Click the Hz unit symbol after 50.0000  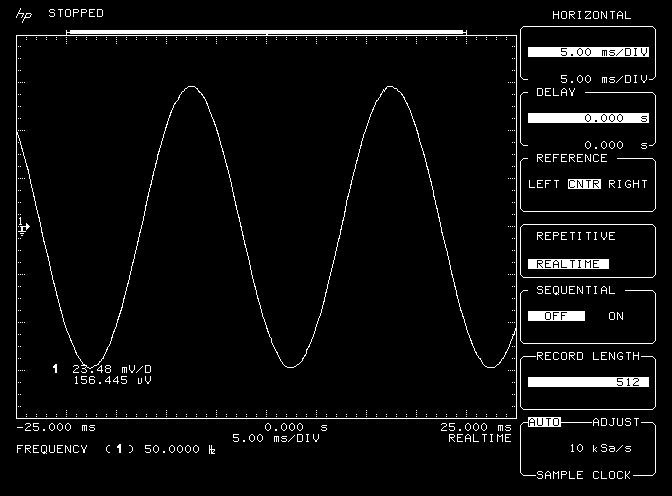pos(211,450)
